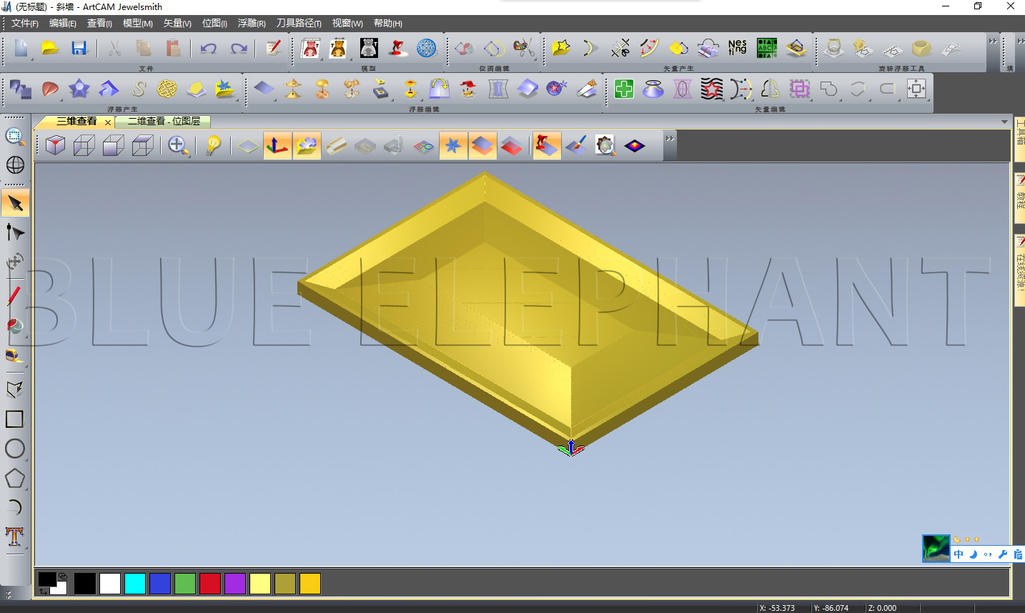Click the yellow star vector creation icon

560,48
